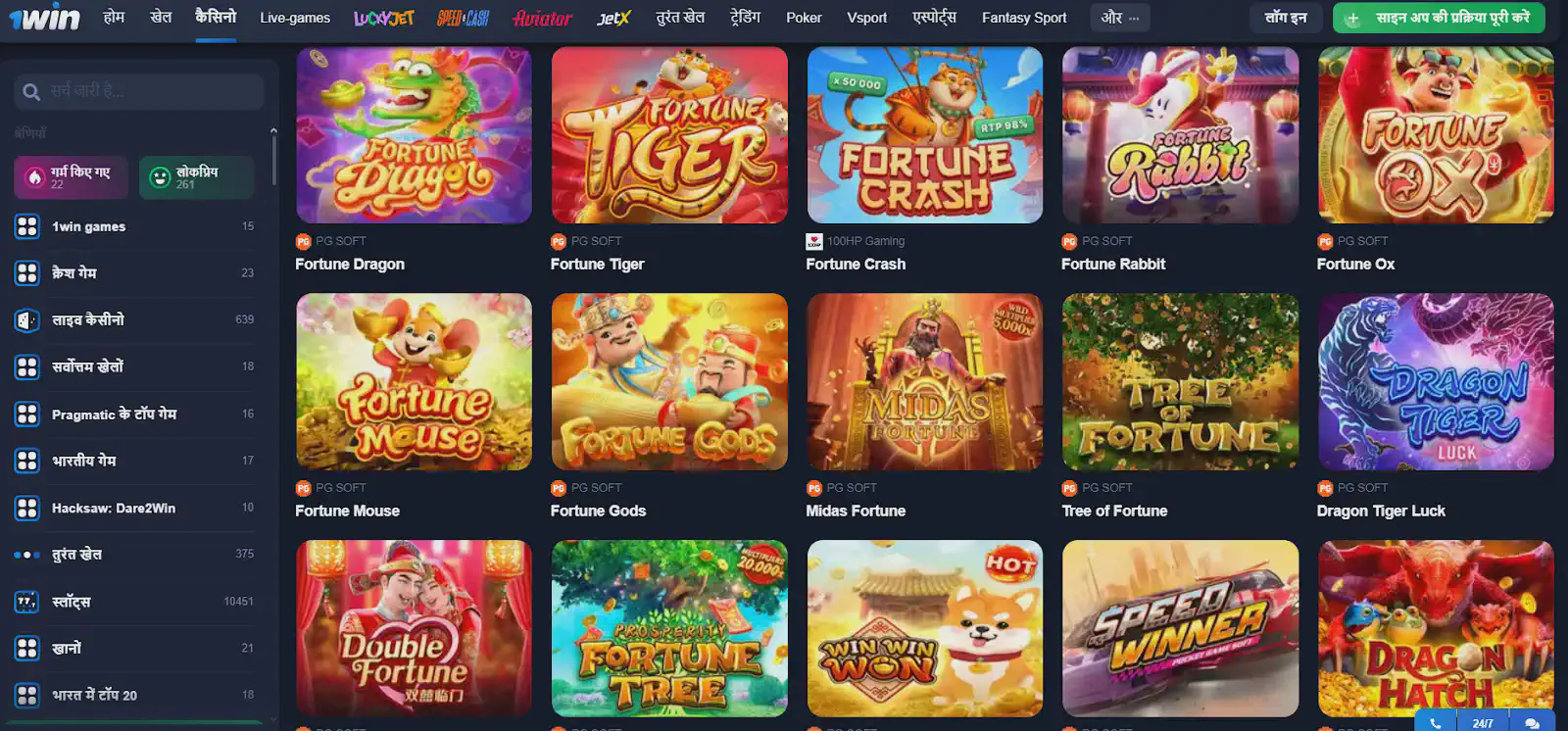Collapse the categories list arrow
The width and height of the screenshot is (1568, 731).
(x=273, y=131)
